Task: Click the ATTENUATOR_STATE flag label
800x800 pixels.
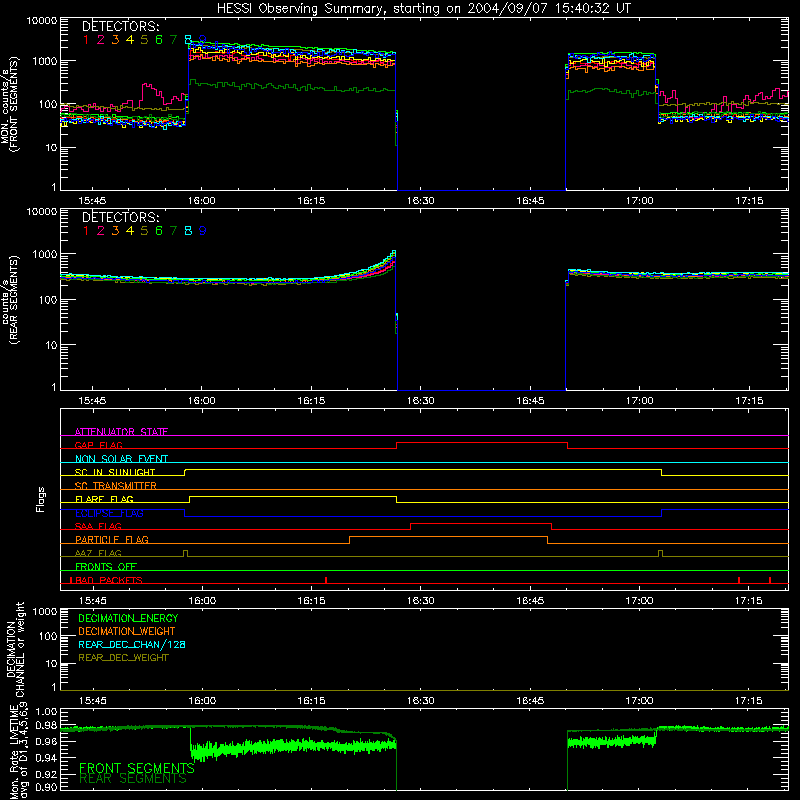Action: point(121,432)
